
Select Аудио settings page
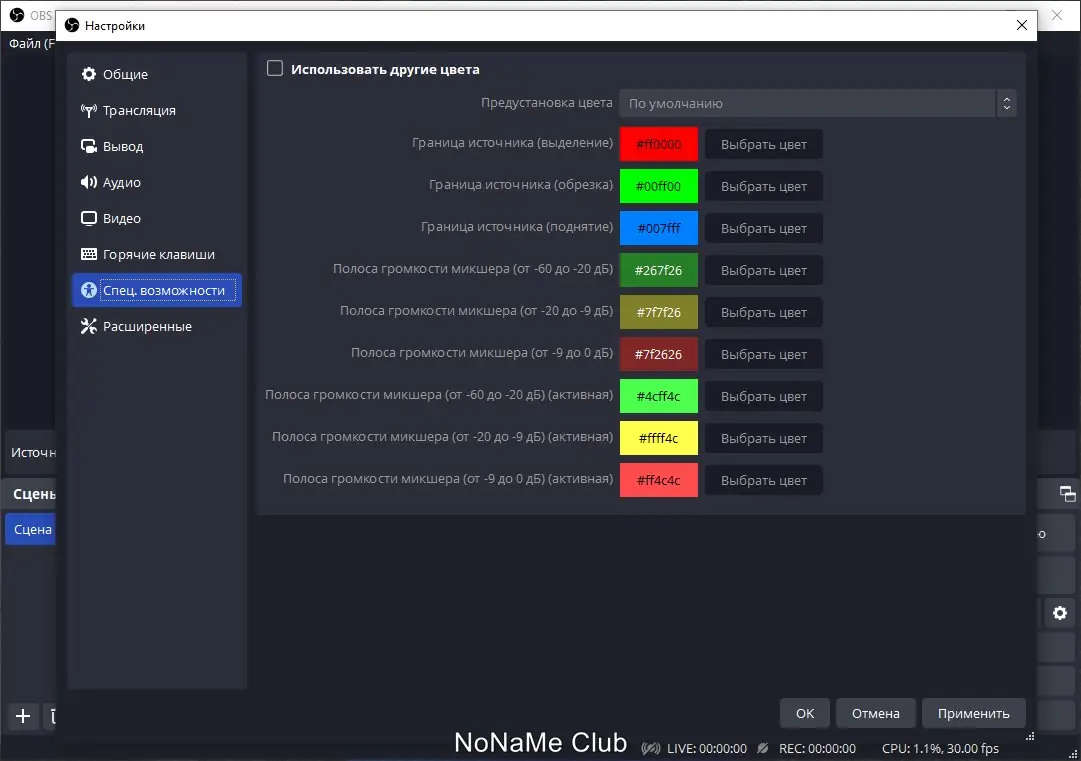tap(157, 182)
